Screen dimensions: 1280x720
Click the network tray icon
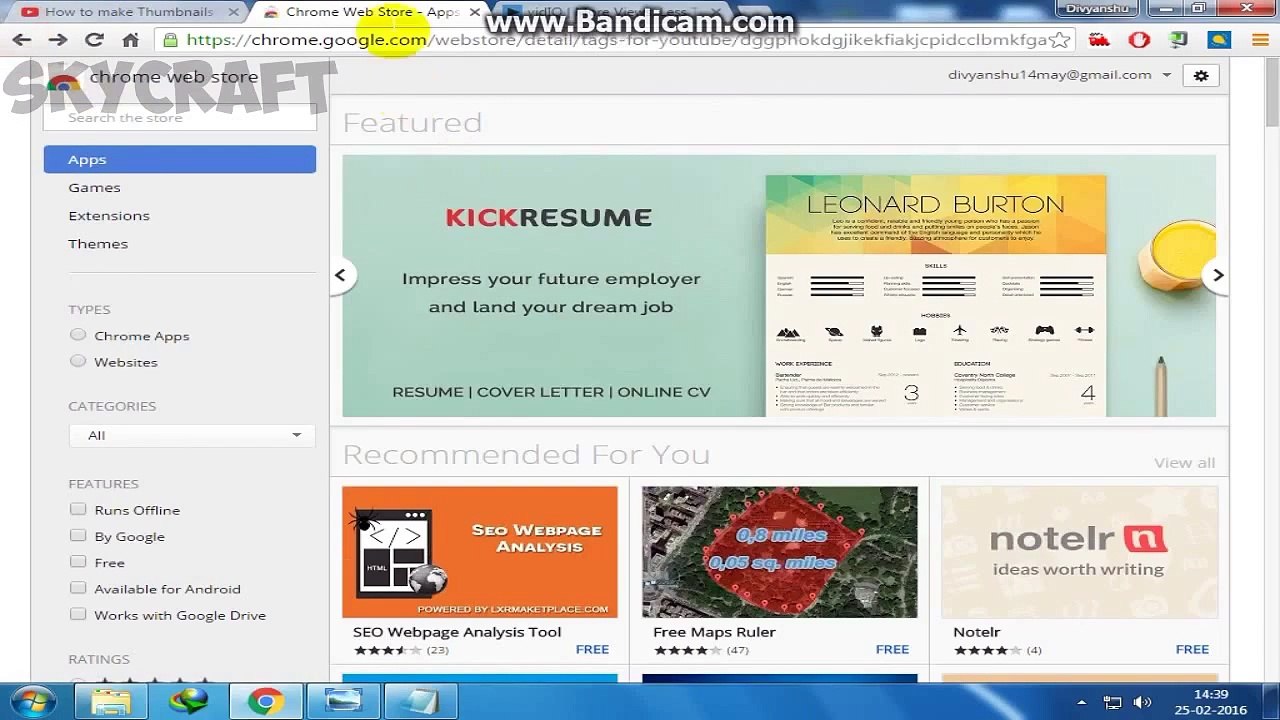point(1112,702)
